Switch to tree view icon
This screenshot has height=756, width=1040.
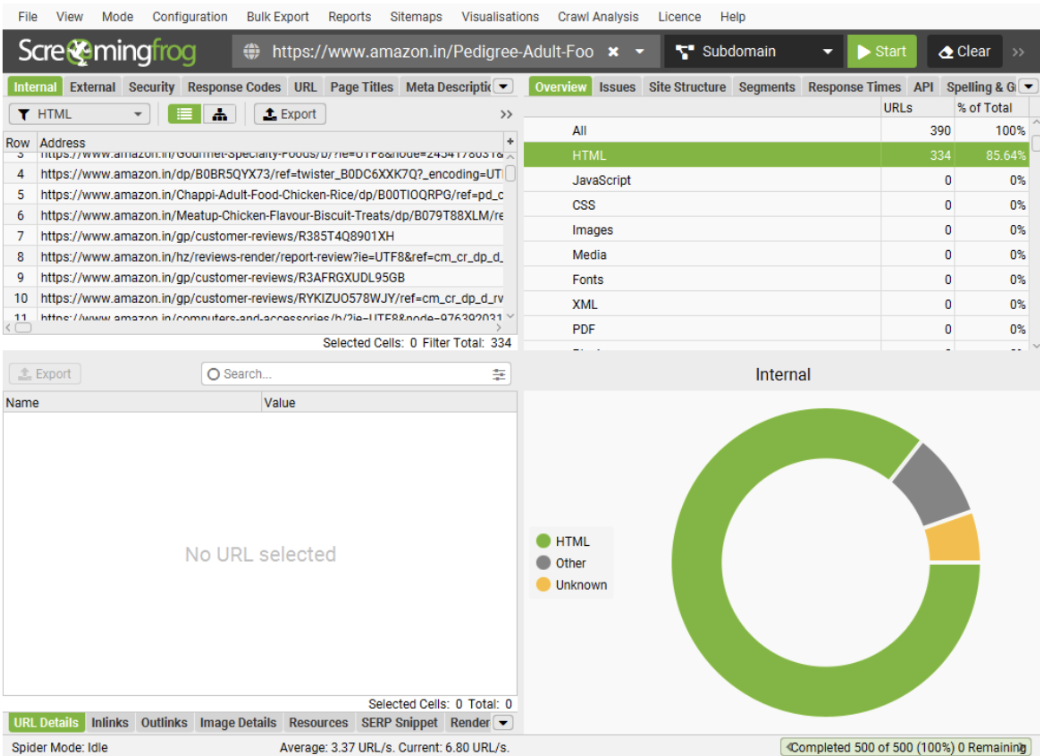[x=220, y=114]
